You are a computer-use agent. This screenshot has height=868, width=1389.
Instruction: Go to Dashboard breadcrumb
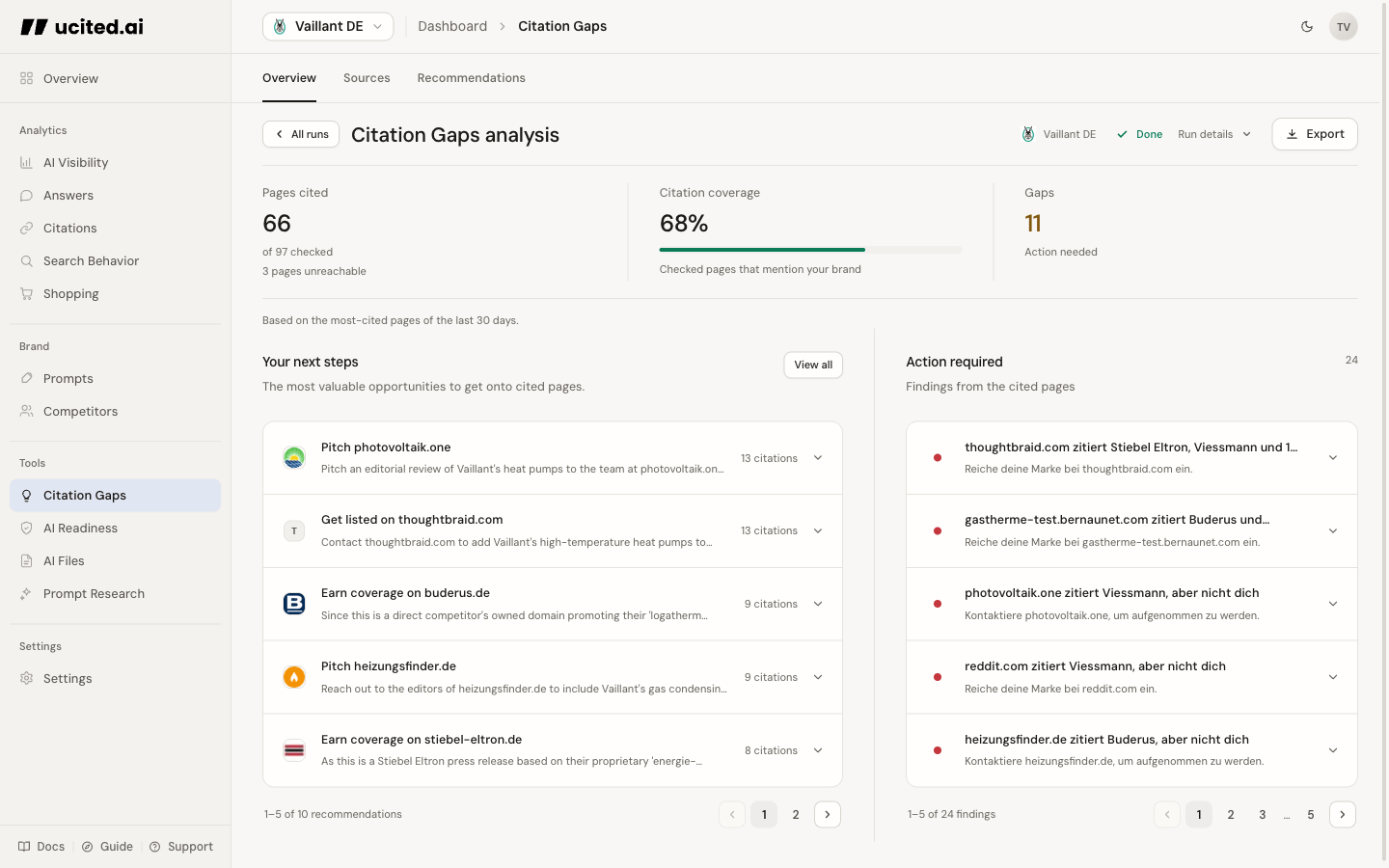(452, 26)
